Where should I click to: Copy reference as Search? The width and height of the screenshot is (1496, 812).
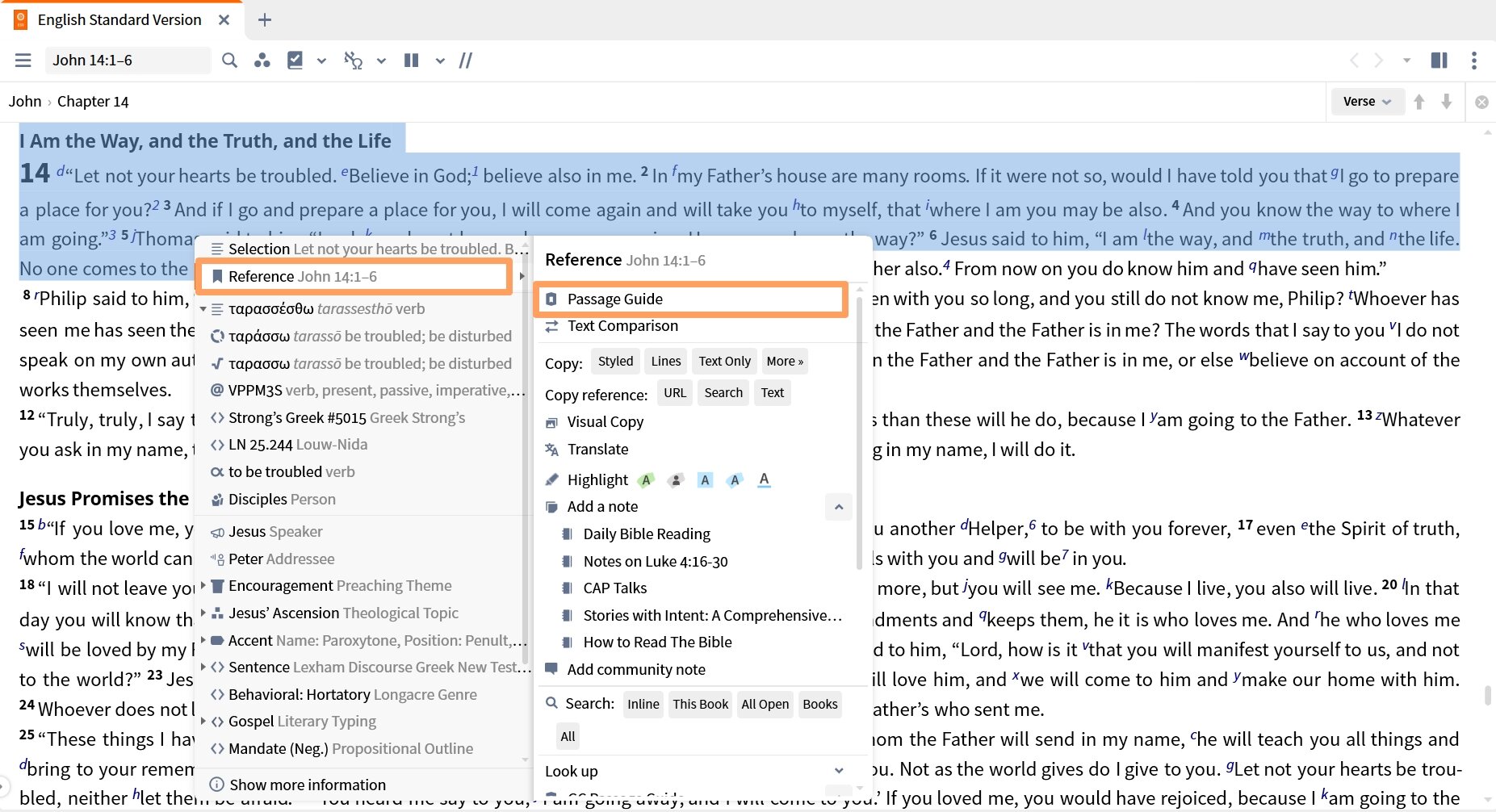[x=723, y=393]
